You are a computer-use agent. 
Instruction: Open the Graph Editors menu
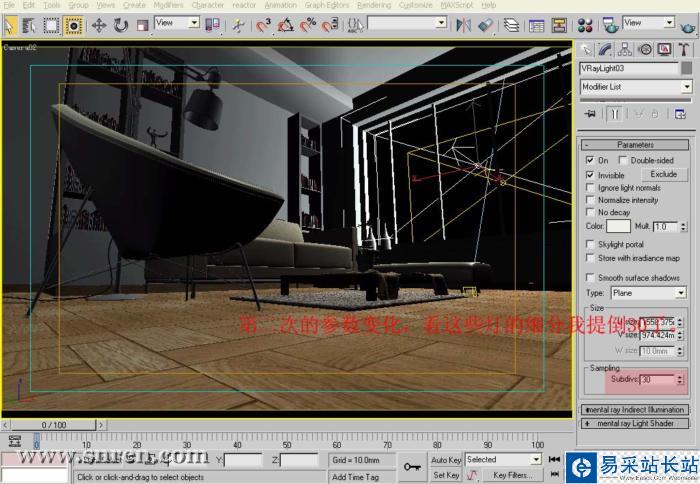327,5
